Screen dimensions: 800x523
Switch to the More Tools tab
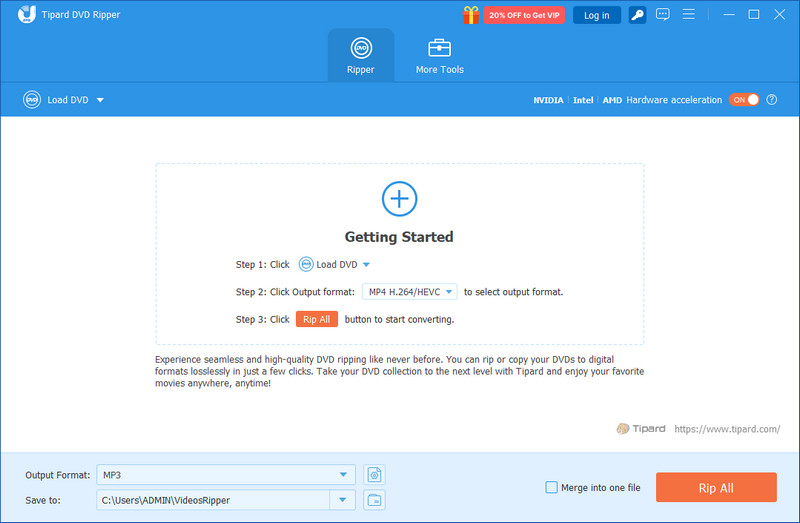(x=439, y=56)
